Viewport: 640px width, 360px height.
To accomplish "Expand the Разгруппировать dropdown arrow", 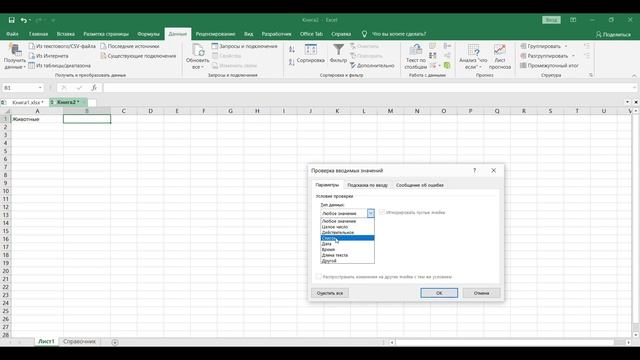I will (573, 56).
